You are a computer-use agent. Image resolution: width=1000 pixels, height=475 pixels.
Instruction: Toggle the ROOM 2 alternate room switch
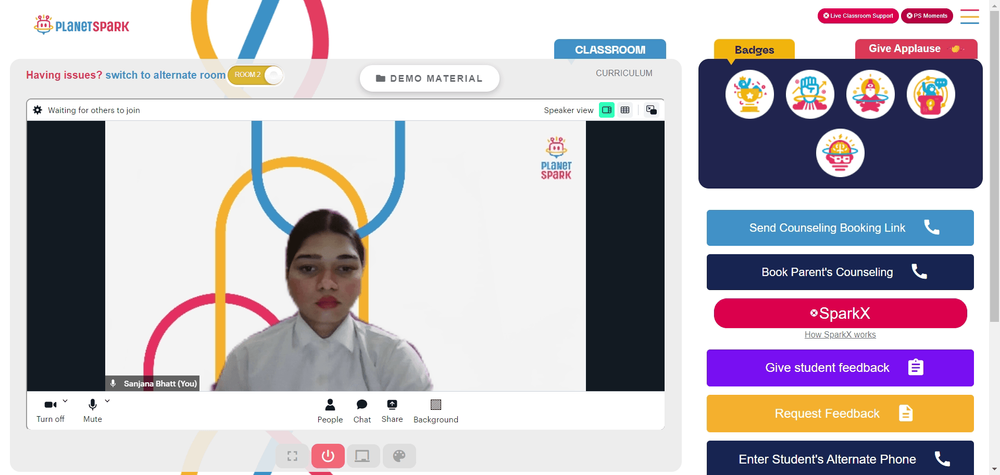coord(255,75)
